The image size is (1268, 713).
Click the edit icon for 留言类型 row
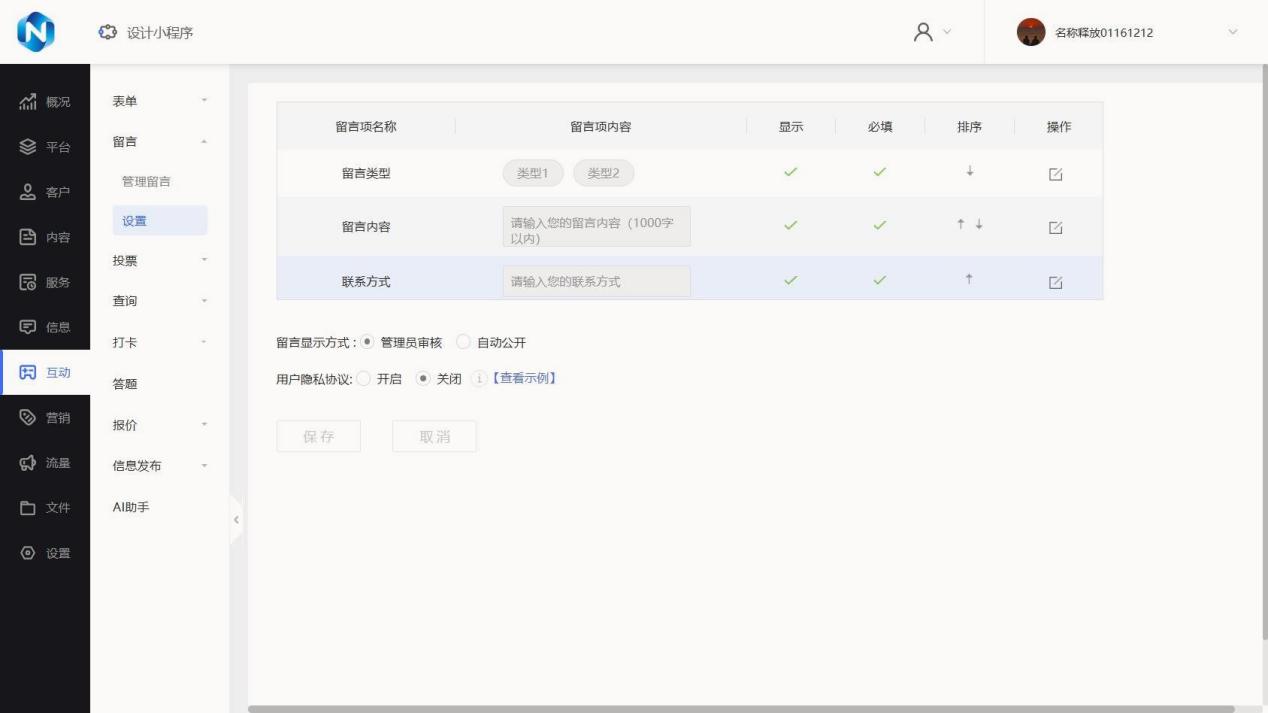[1055, 174]
